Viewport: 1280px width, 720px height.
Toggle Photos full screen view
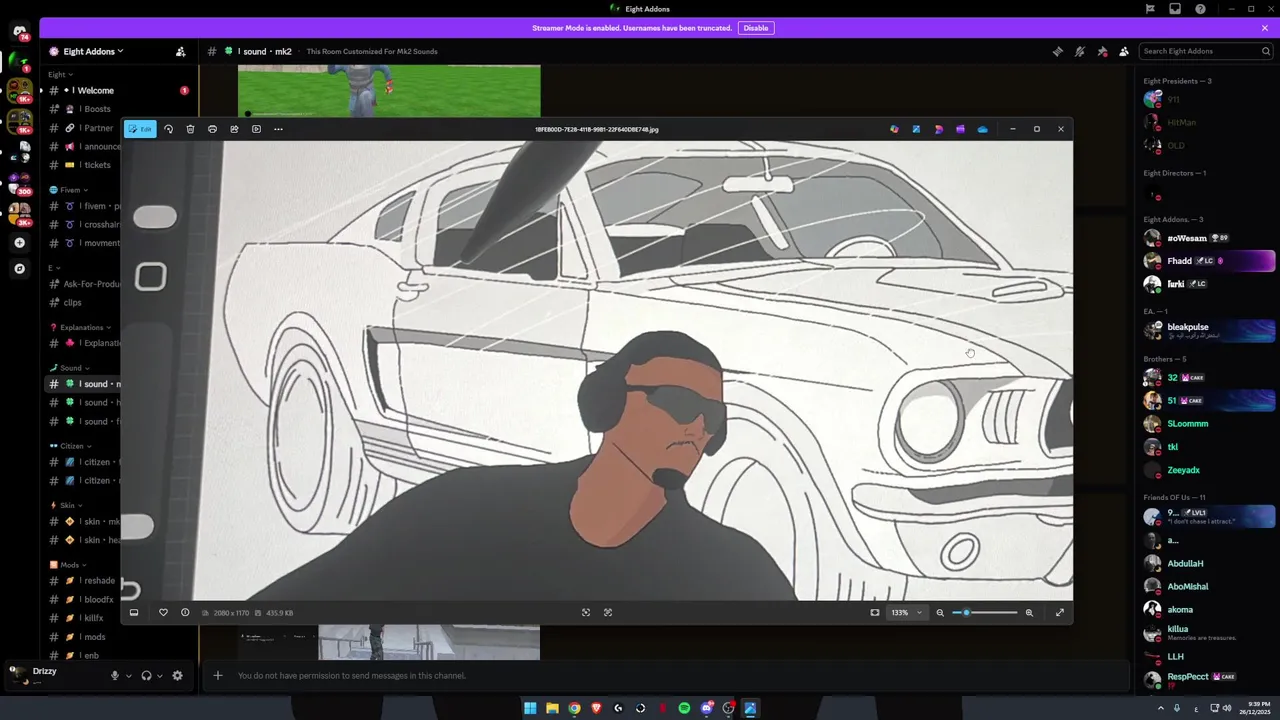coord(1059,612)
